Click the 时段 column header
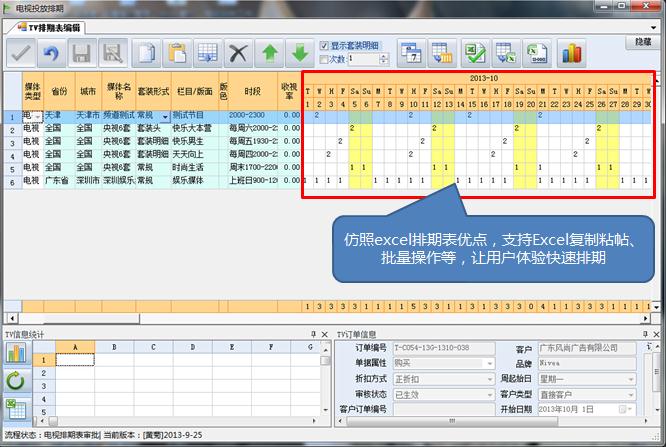This screenshot has width=667, height=447. pyautogui.click(x=253, y=91)
